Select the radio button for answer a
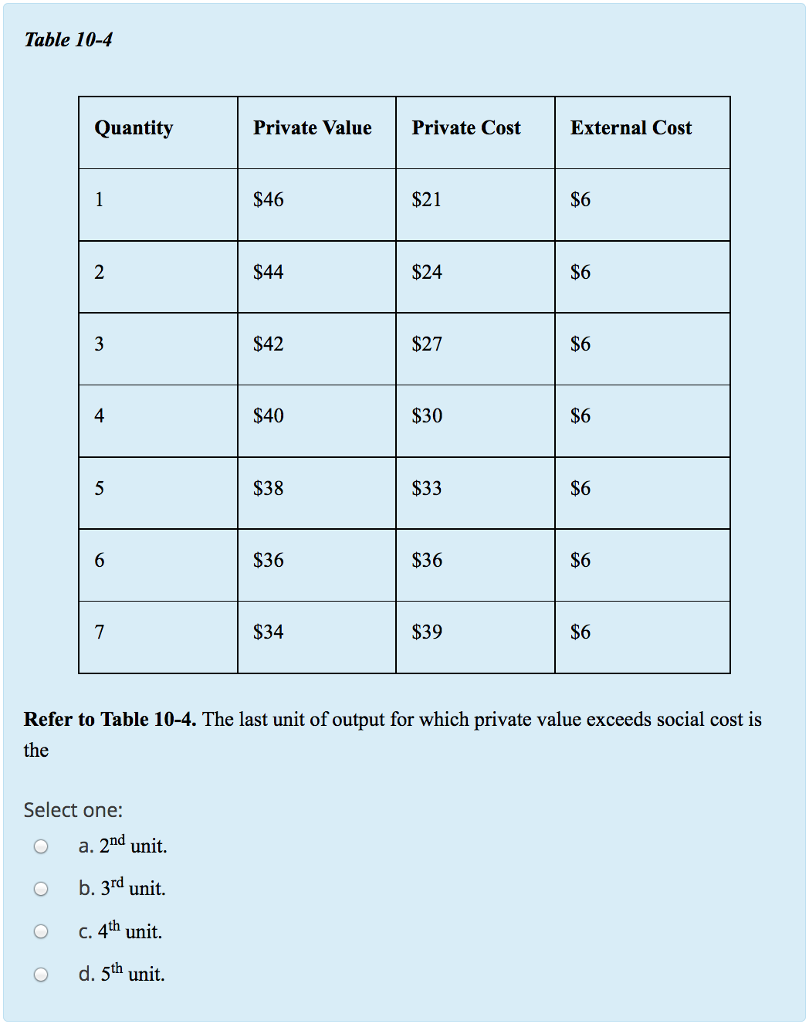The image size is (809, 1024). tap(40, 846)
